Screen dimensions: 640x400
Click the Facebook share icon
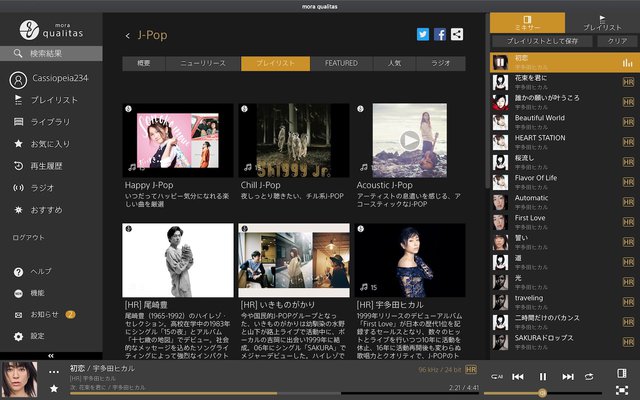click(x=440, y=34)
